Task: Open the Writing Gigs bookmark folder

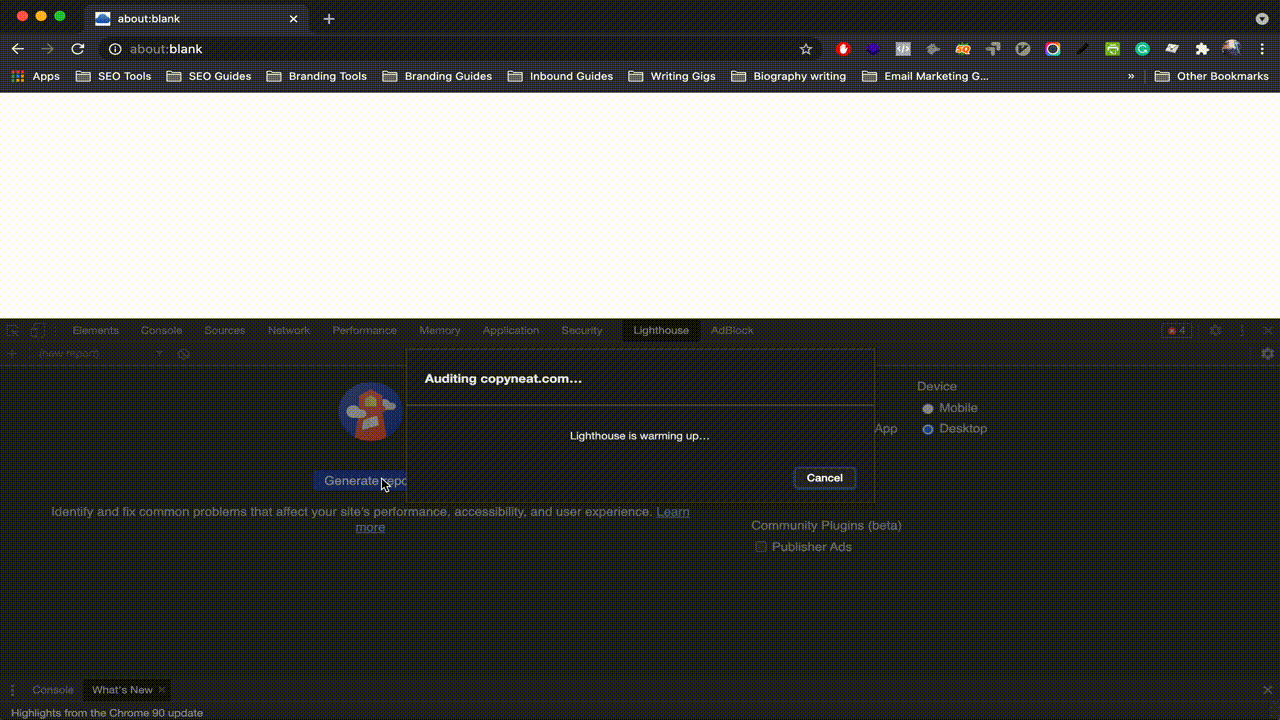Action: tap(672, 76)
